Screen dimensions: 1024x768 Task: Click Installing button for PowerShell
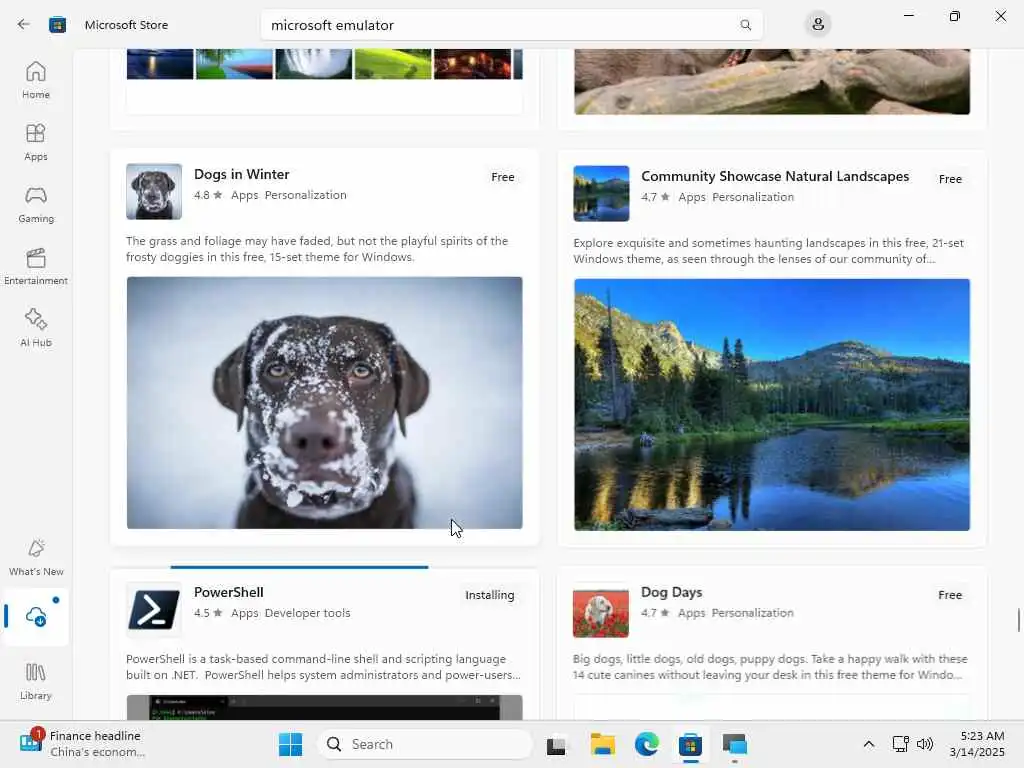tap(490, 595)
